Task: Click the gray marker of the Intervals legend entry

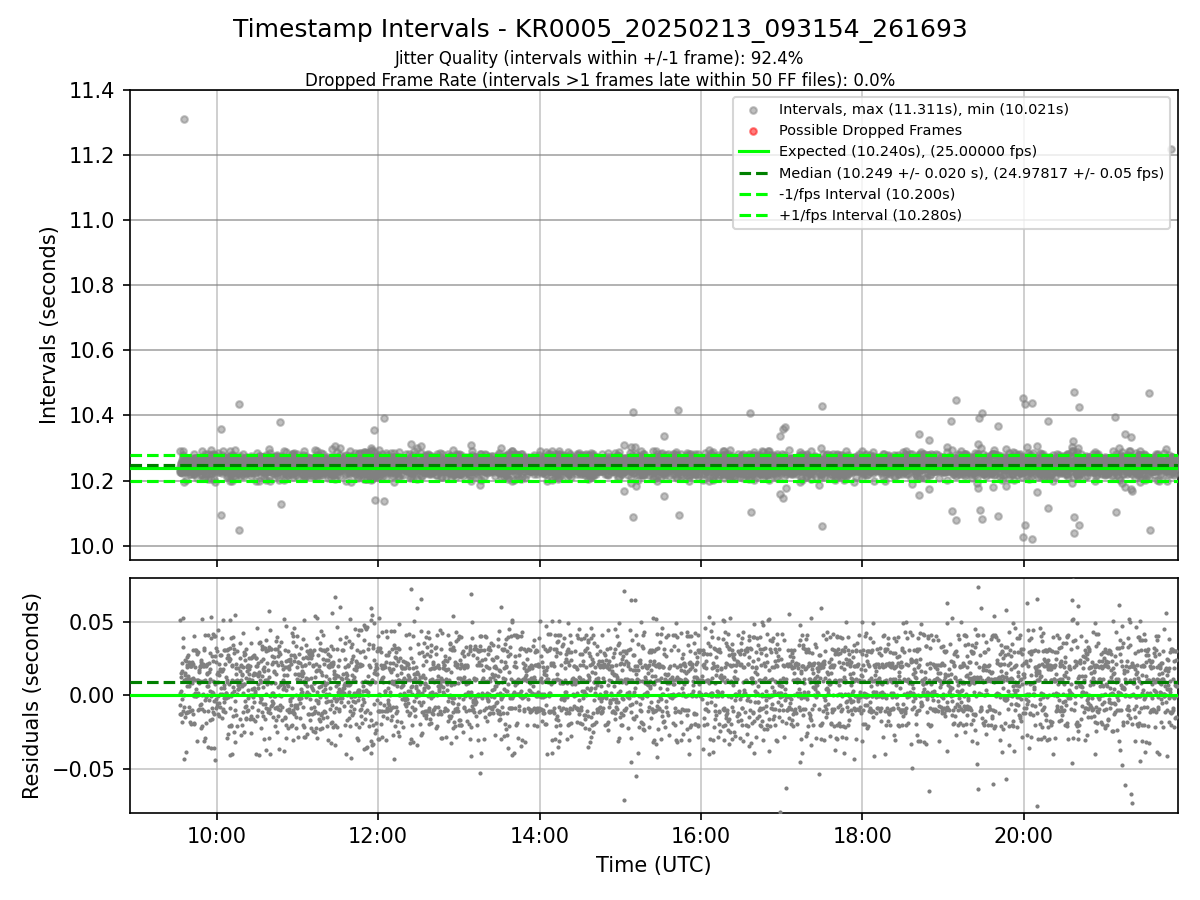Action: tap(754, 110)
